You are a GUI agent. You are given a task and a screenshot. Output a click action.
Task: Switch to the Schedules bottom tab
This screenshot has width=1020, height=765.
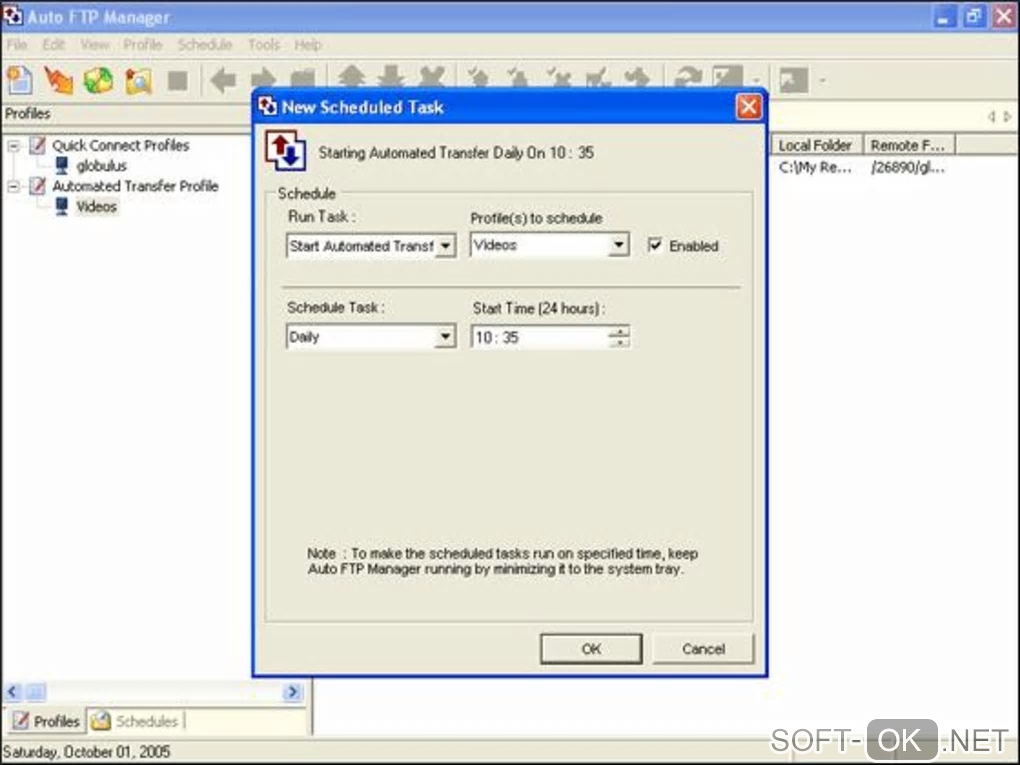(135, 721)
